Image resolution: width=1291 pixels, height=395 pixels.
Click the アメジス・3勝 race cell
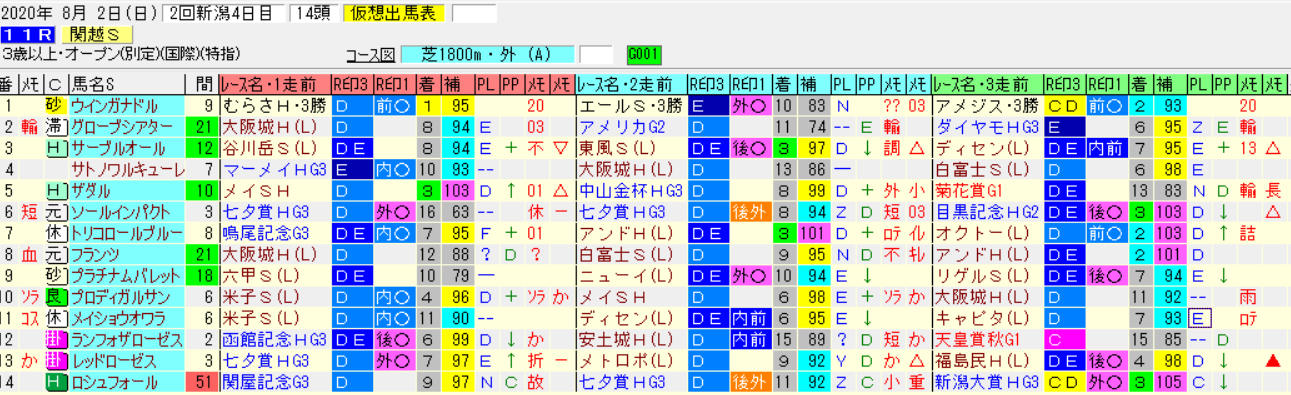(988, 105)
